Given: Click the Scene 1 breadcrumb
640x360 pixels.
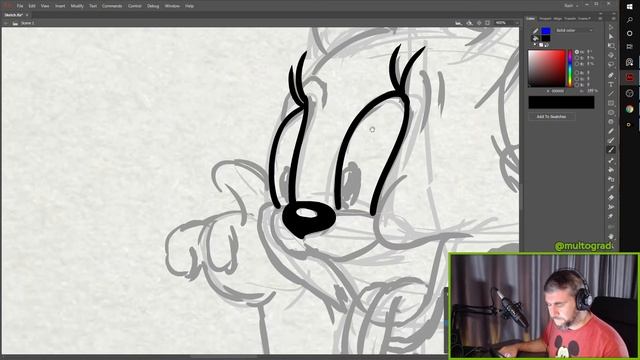Looking at the screenshot, I should tap(27, 23).
